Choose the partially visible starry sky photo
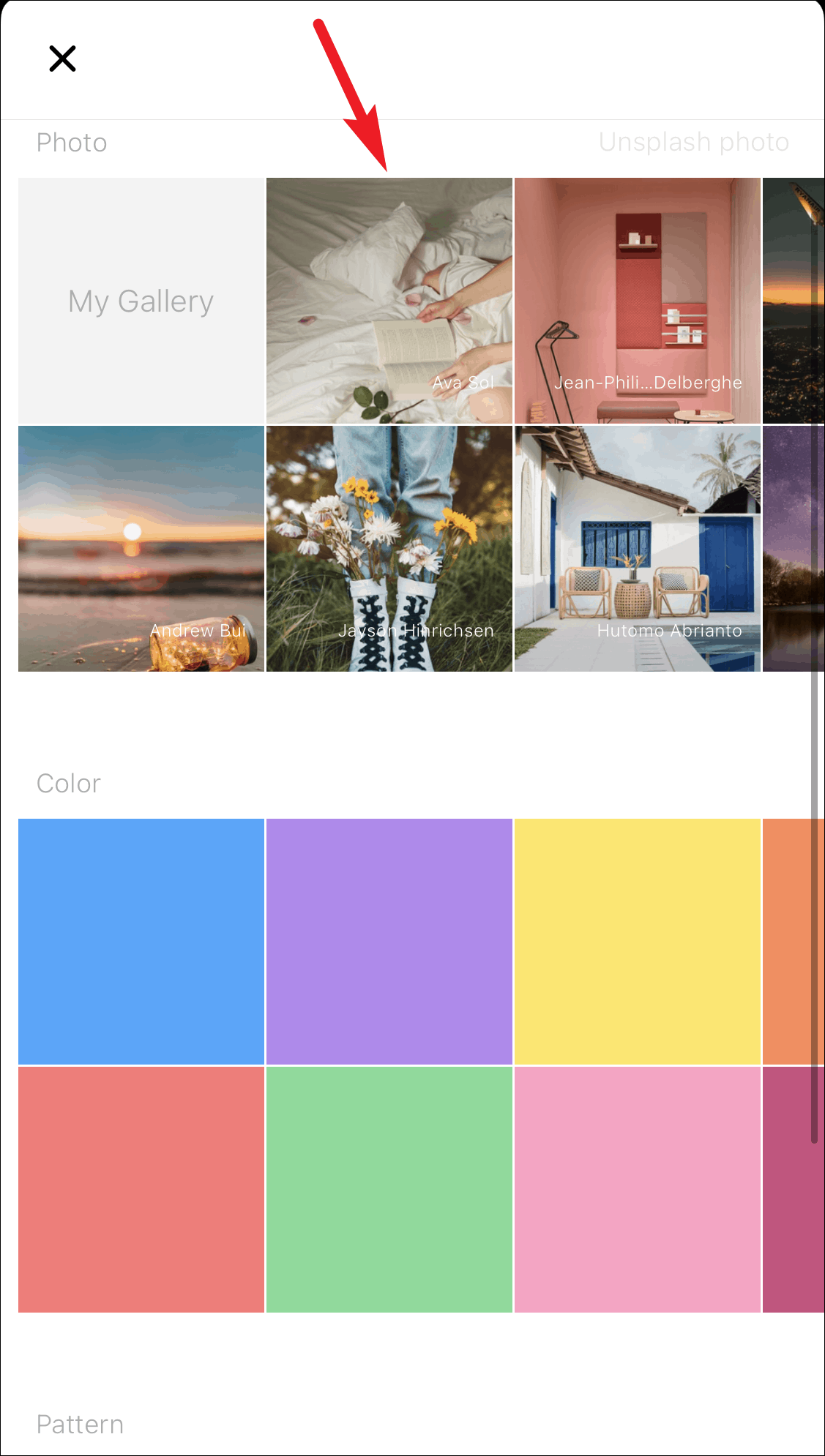This screenshot has width=825, height=1456. coord(794,549)
